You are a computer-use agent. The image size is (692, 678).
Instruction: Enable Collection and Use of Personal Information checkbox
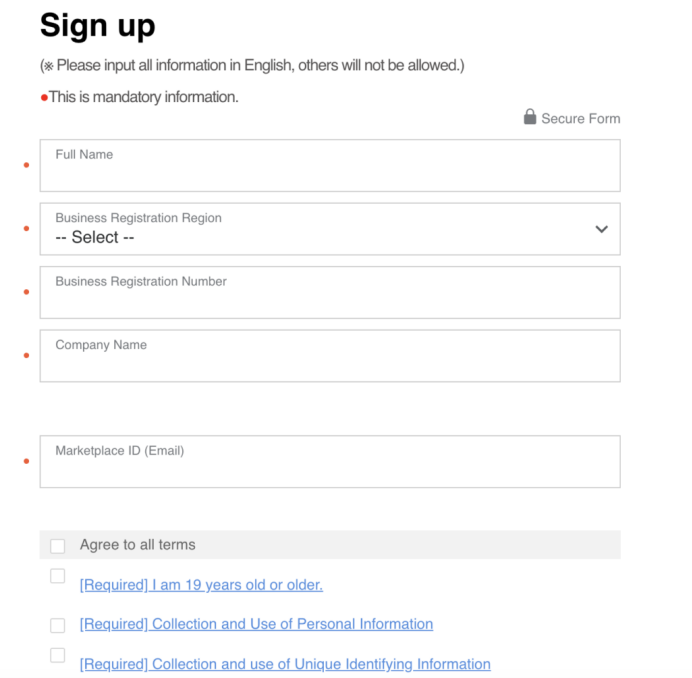click(x=57, y=625)
